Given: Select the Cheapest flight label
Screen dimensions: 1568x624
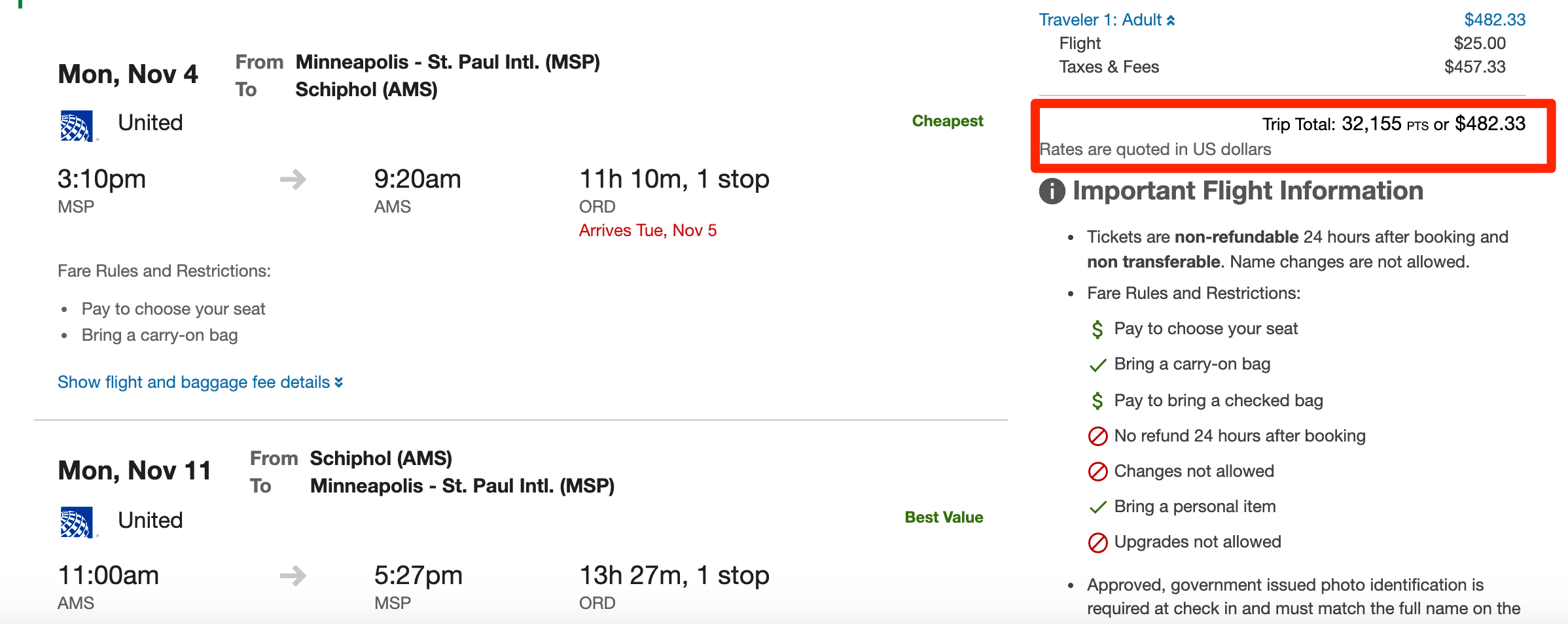Looking at the screenshot, I should (947, 120).
